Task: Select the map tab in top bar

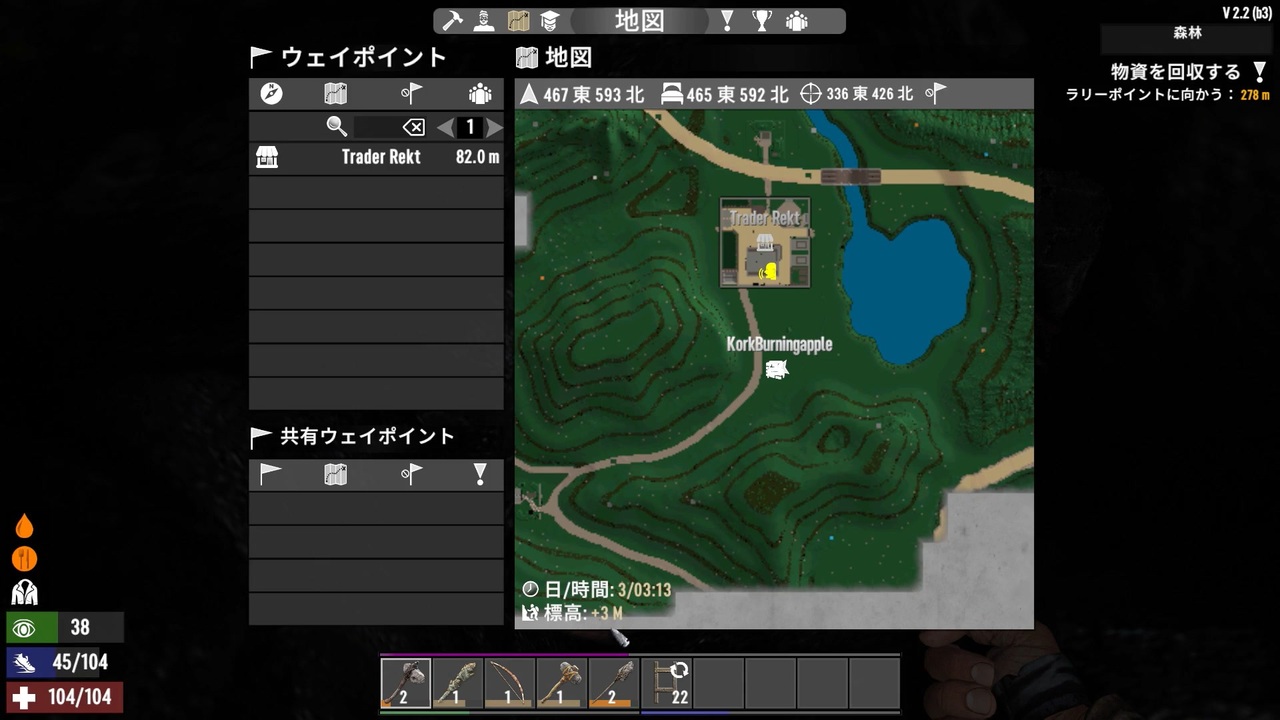Action: click(x=517, y=21)
